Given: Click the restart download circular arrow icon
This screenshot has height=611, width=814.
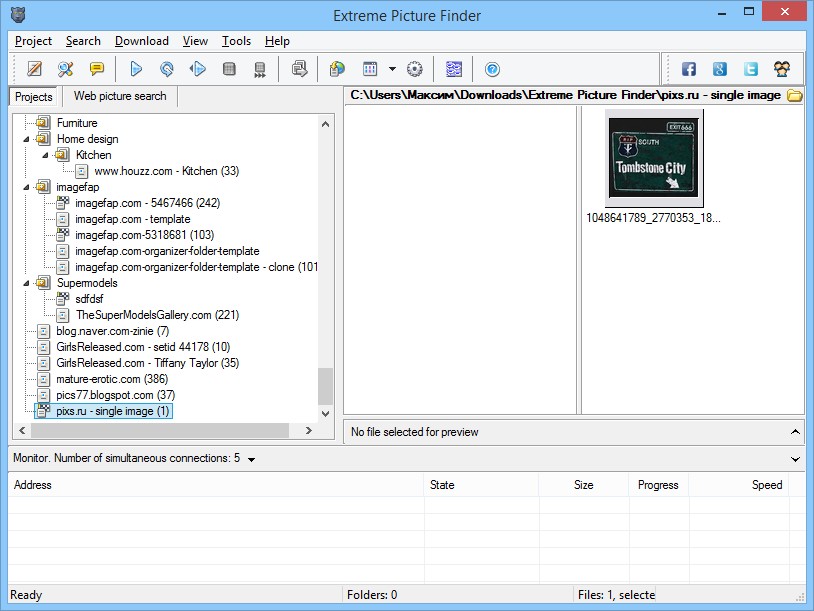Looking at the screenshot, I should coord(167,69).
